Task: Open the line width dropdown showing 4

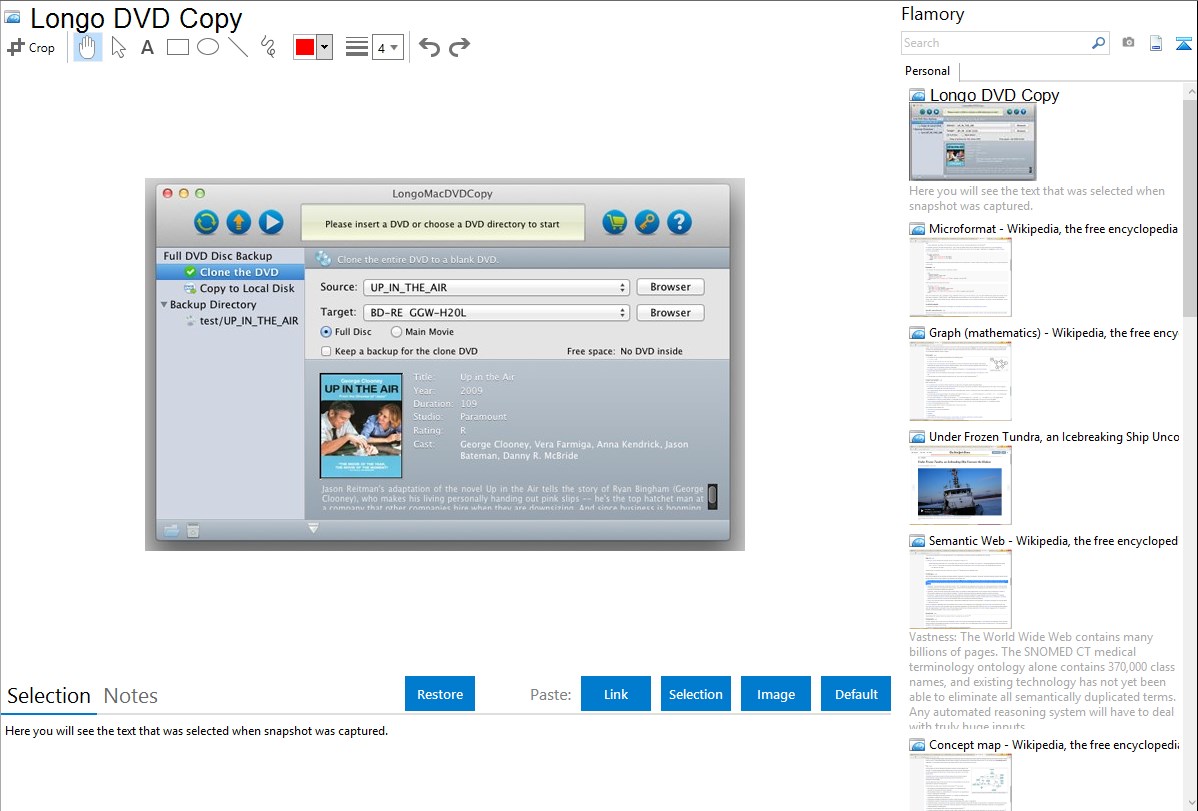Action: [x=387, y=47]
